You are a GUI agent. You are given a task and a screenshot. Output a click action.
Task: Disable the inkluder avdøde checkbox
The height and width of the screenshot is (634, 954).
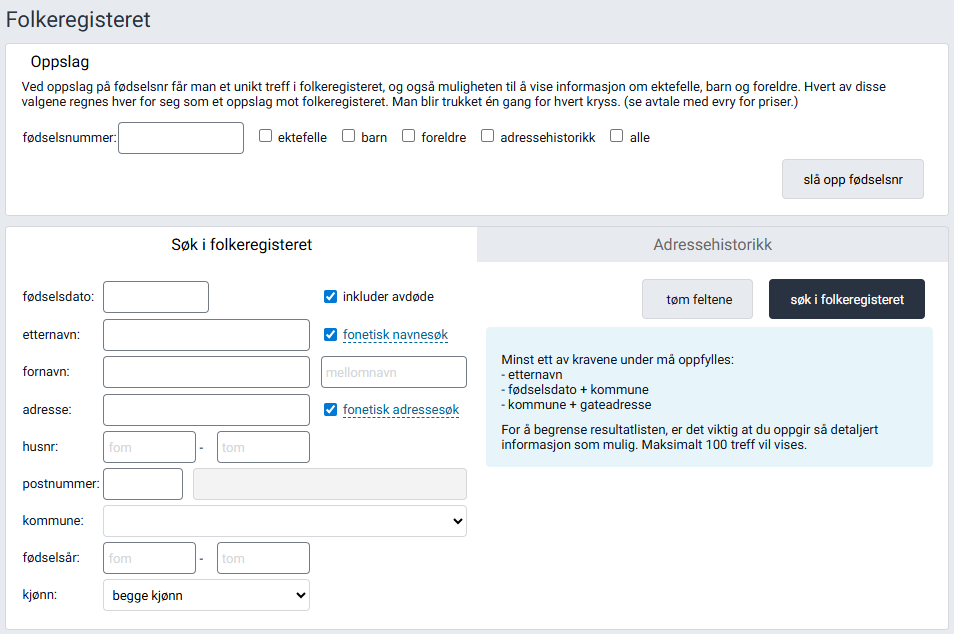coord(330,296)
